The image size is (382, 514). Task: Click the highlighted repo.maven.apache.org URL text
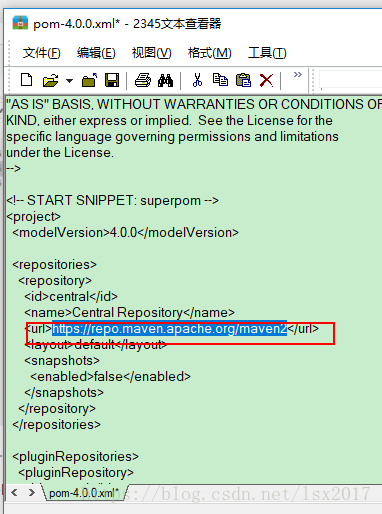170,329
